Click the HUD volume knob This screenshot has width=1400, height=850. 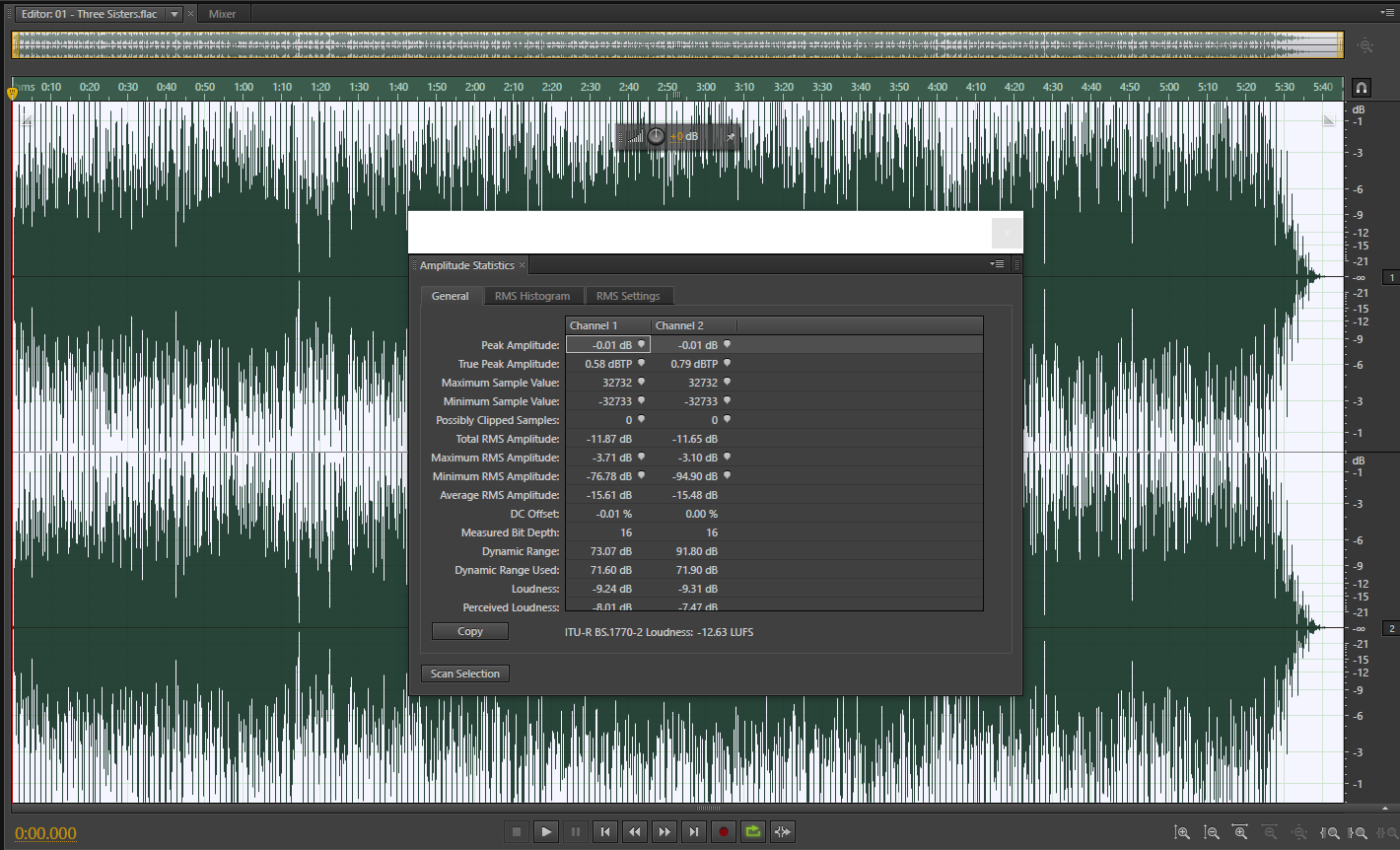point(656,136)
